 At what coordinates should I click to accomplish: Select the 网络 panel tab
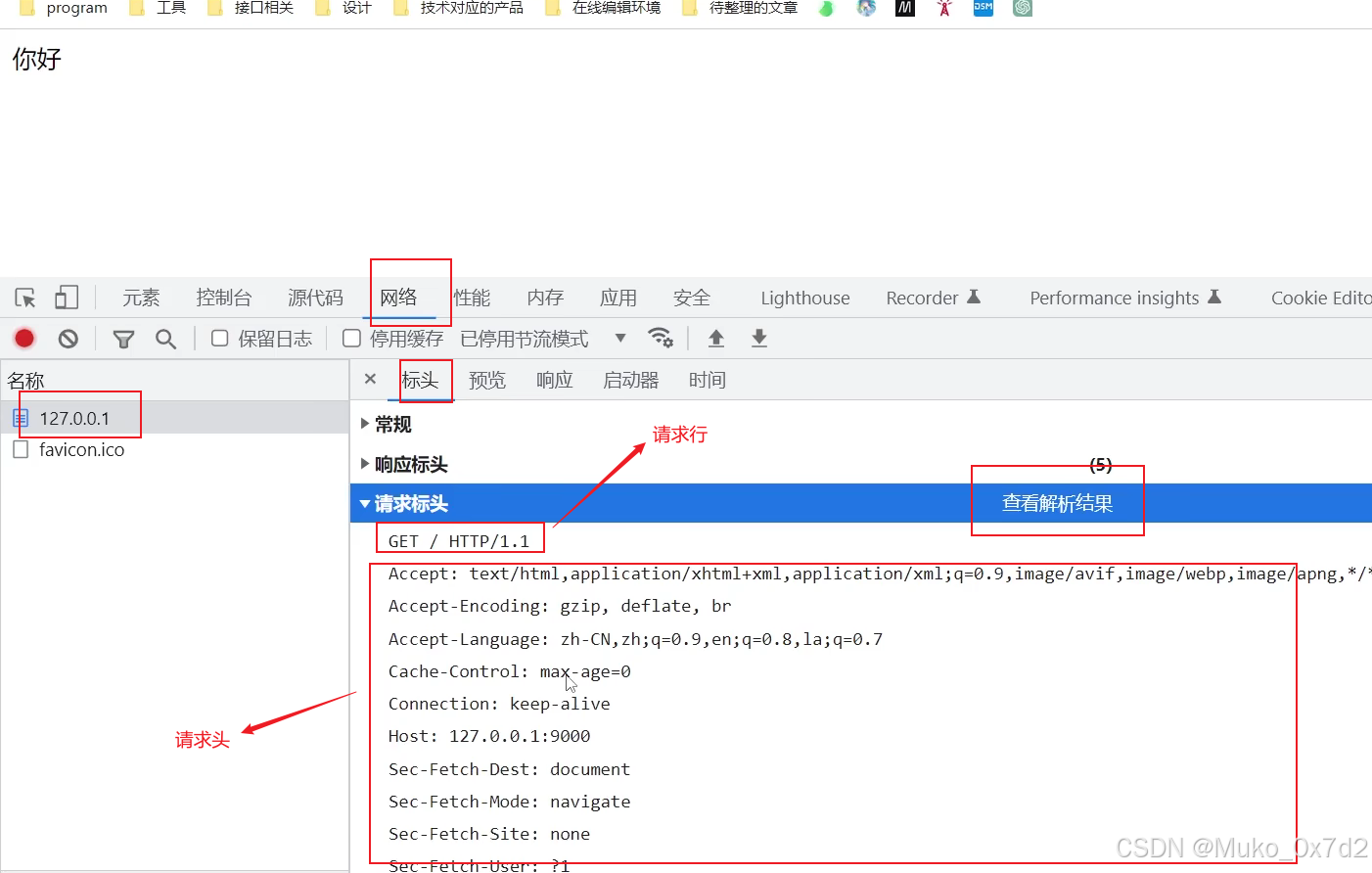[398, 298]
